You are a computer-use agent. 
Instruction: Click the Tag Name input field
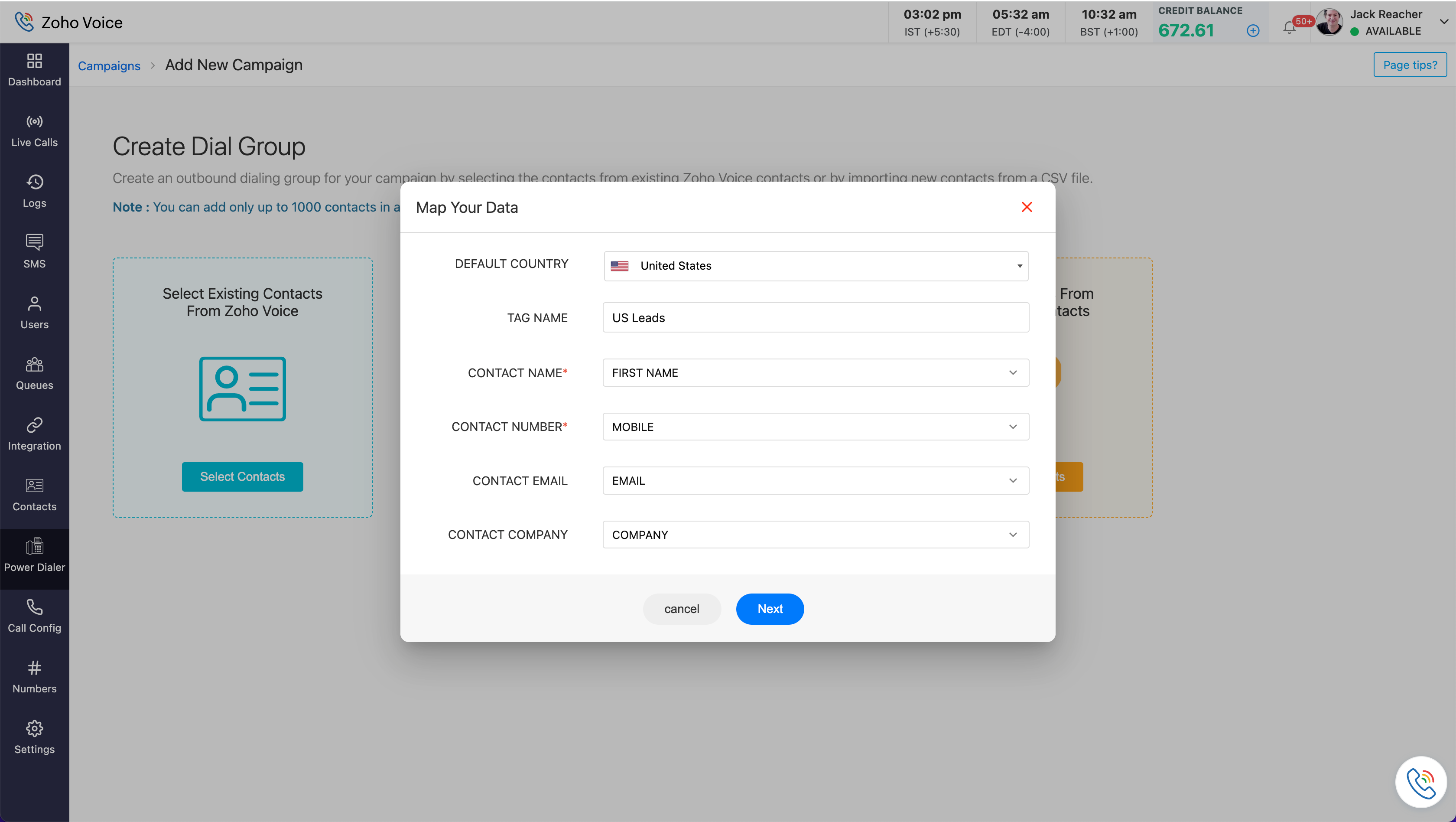[816, 318]
